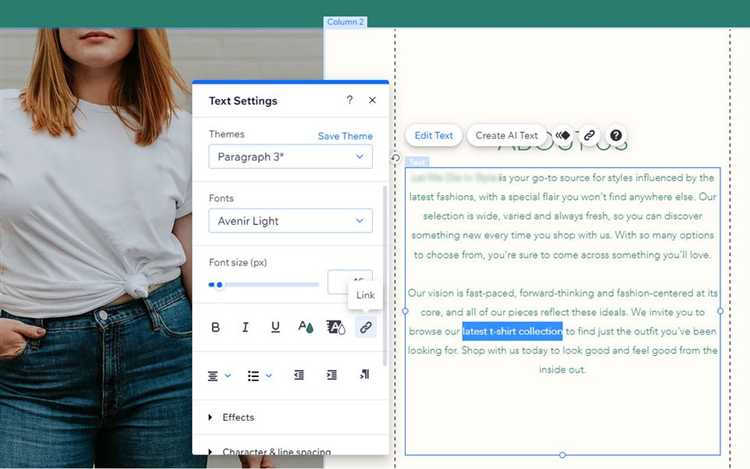This screenshot has height=469, width=750.
Task: Open Text Settings help question mark
Action: (x=349, y=100)
